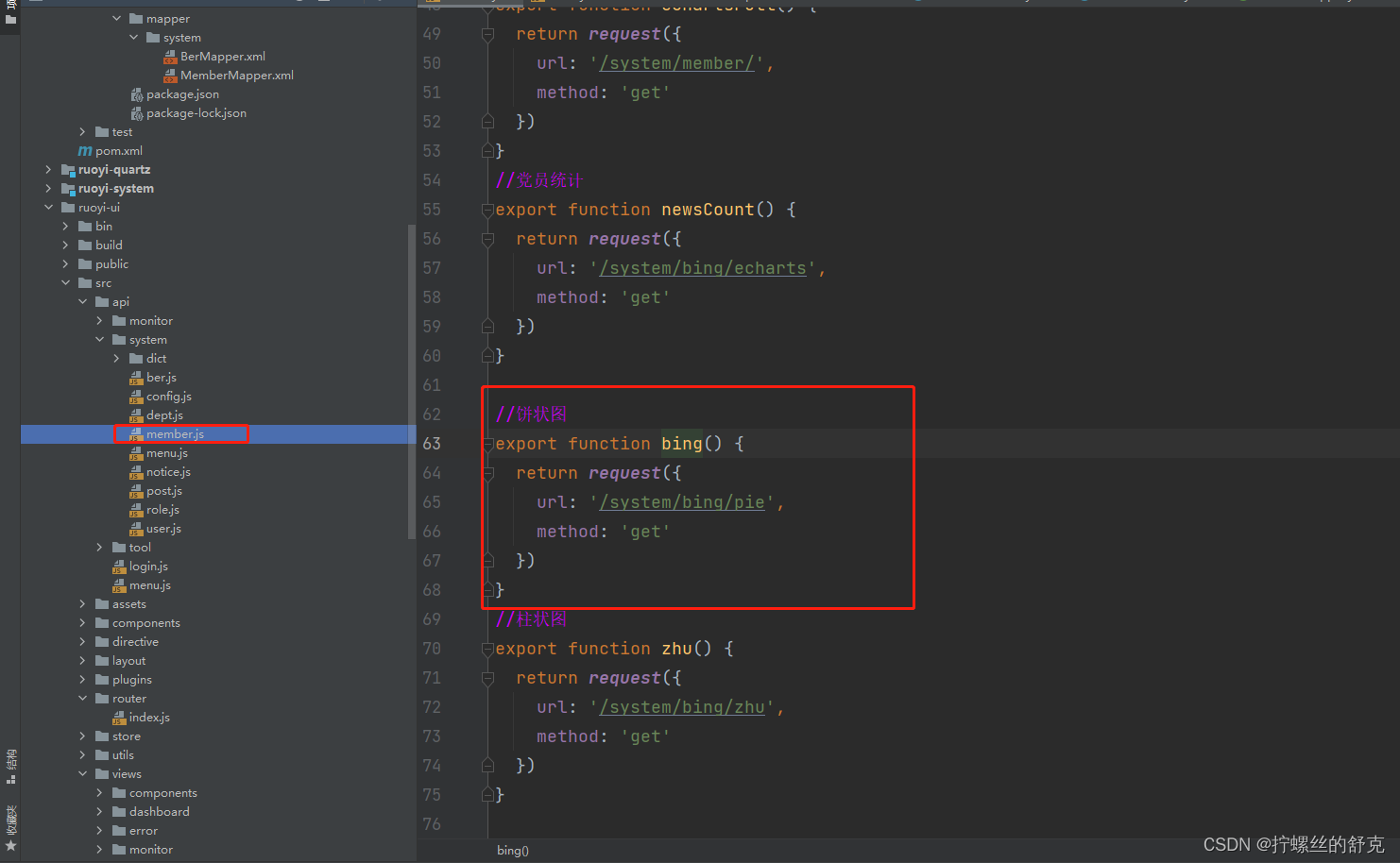This screenshot has width=1400, height=863.
Task: Click the store folder icon
Action: (x=102, y=736)
